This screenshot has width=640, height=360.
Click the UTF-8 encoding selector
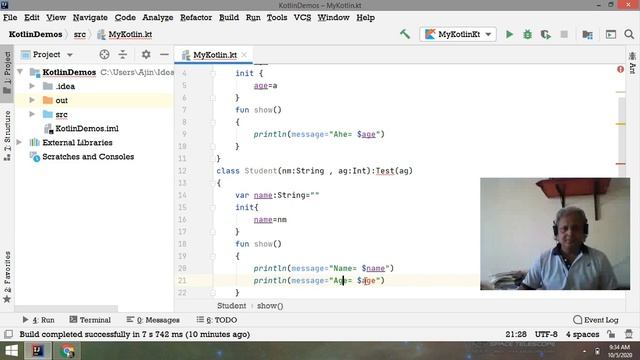tap(546, 334)
